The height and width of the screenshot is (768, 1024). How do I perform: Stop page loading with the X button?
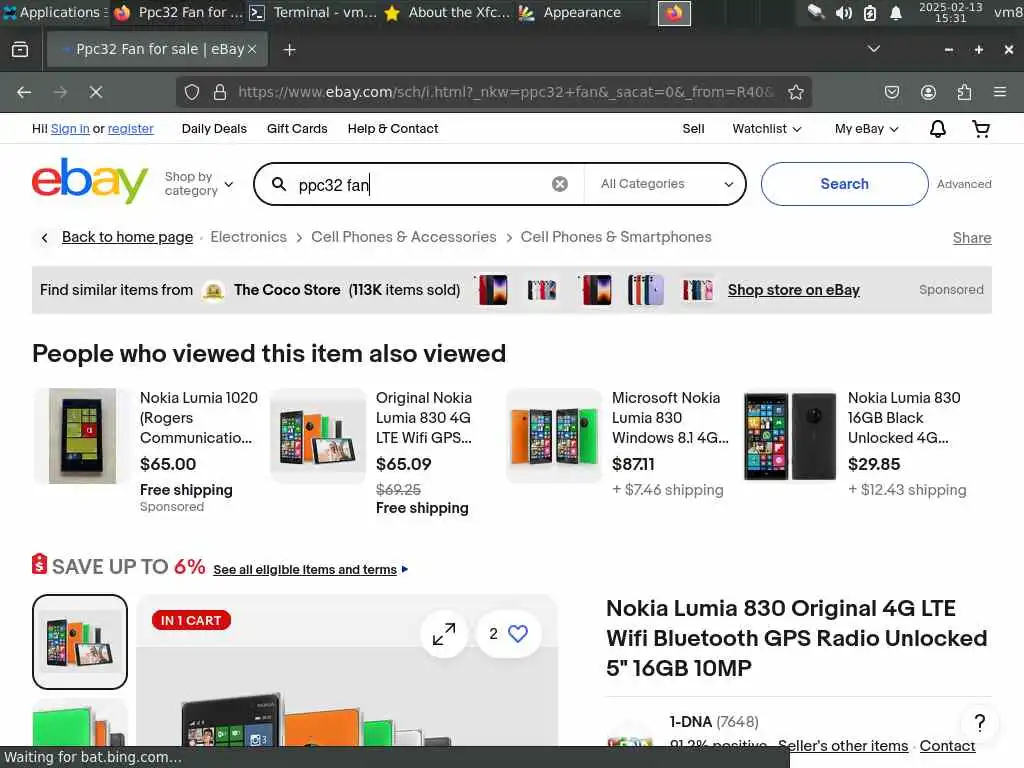coord(96,92)
